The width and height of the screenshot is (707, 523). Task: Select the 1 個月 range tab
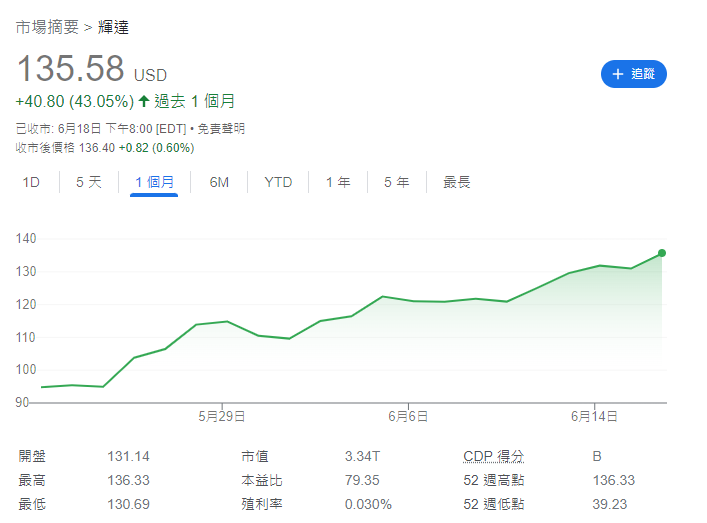pyautogui.click(x=154, y=182)
